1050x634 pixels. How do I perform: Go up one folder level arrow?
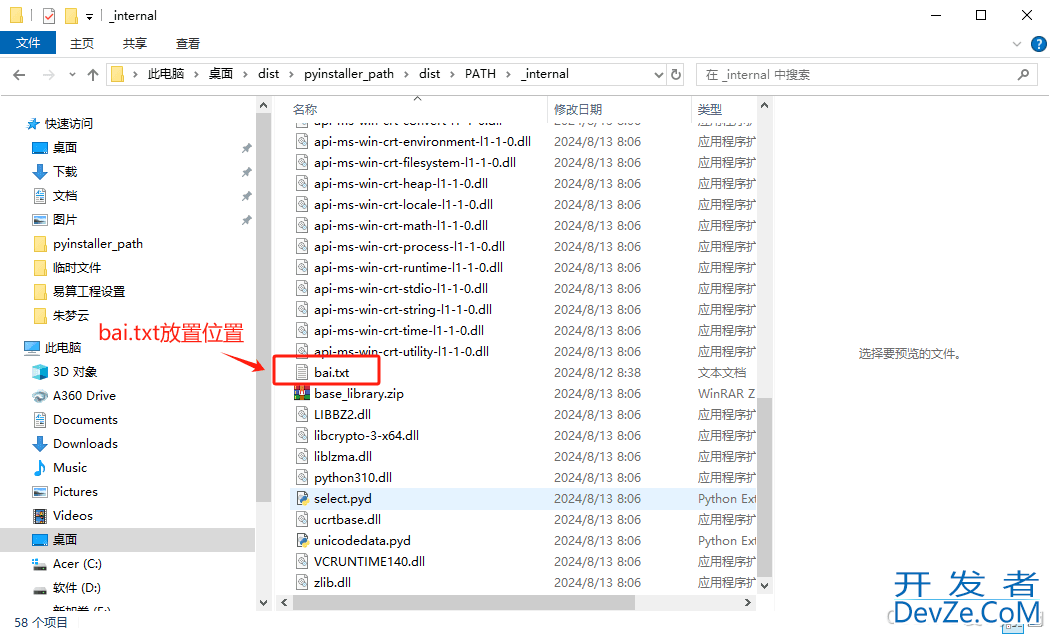(x=92, y=75)
